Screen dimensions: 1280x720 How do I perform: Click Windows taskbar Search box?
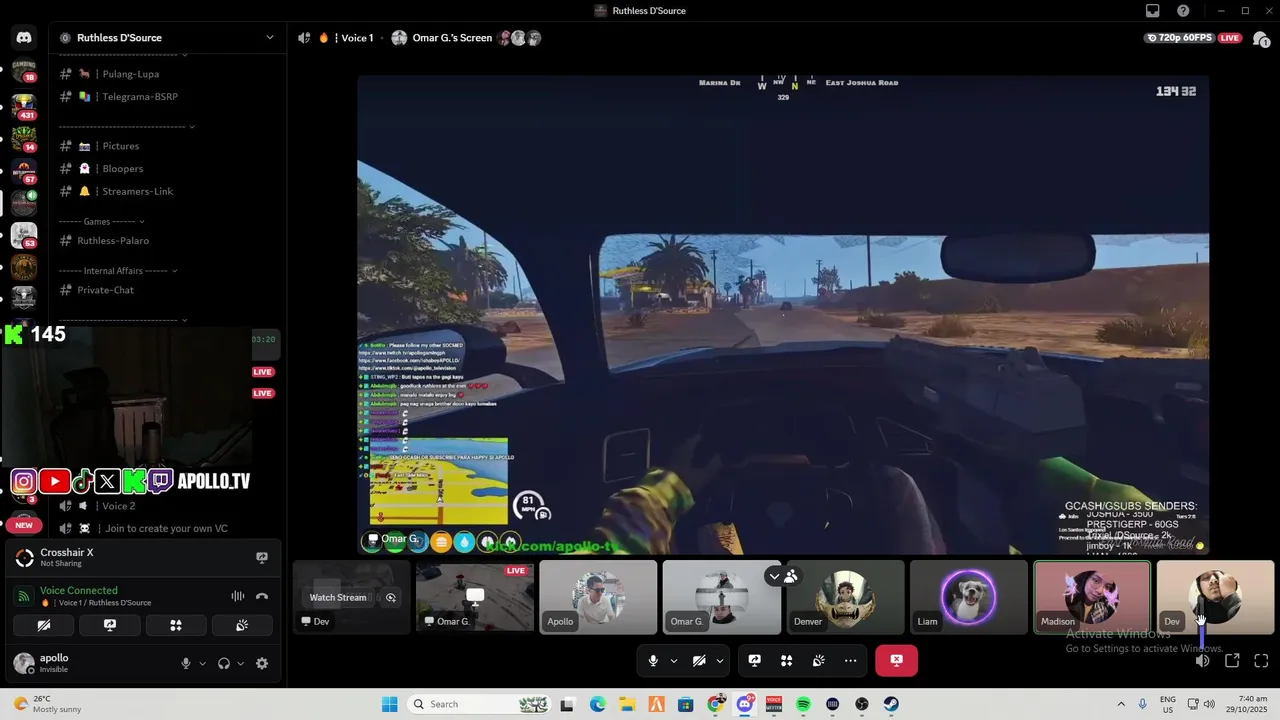(480, 704)
